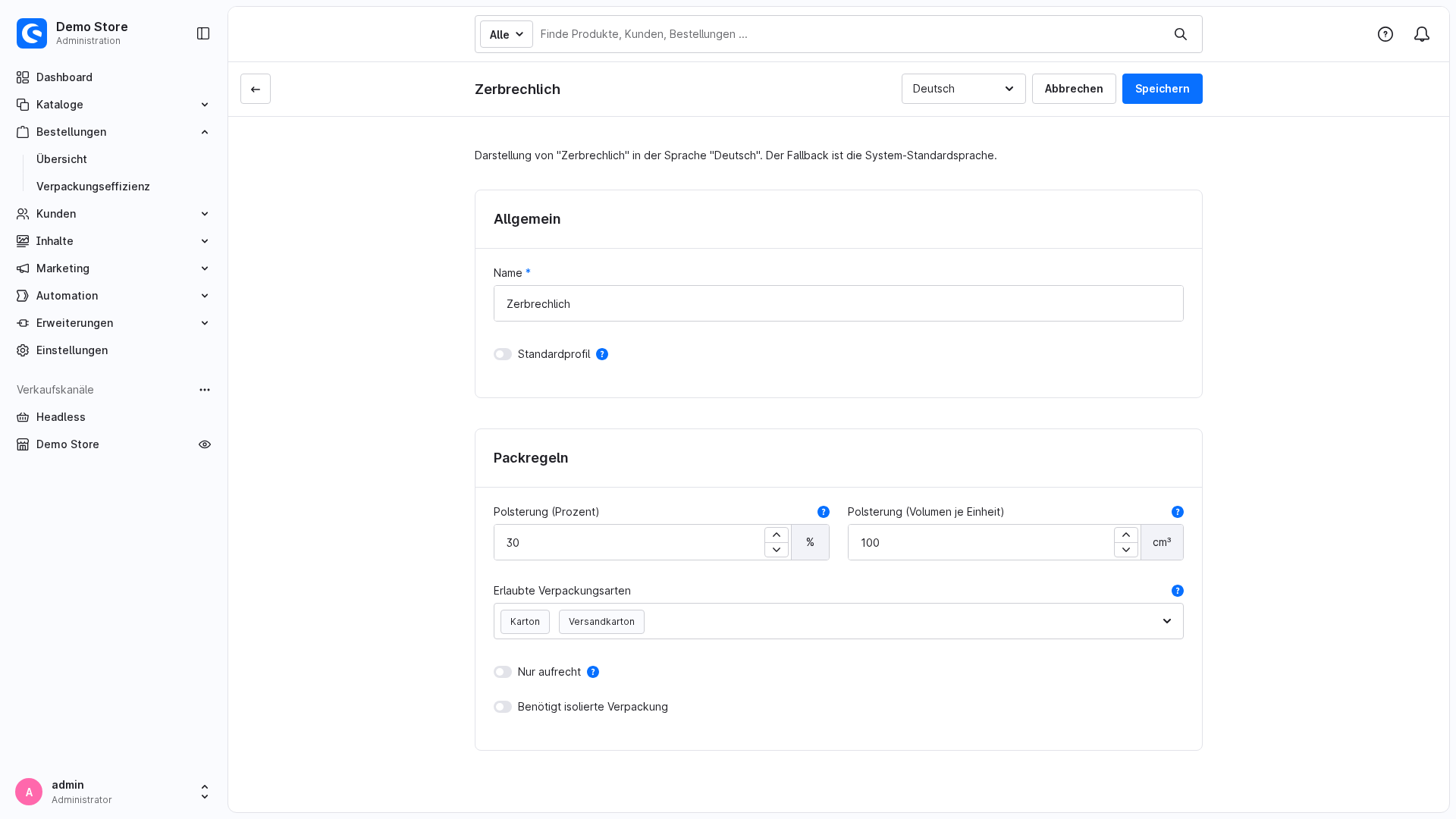The image size is (1456, 819).
Task: Open notifications bell icon
Action: tap(1422, 34)
